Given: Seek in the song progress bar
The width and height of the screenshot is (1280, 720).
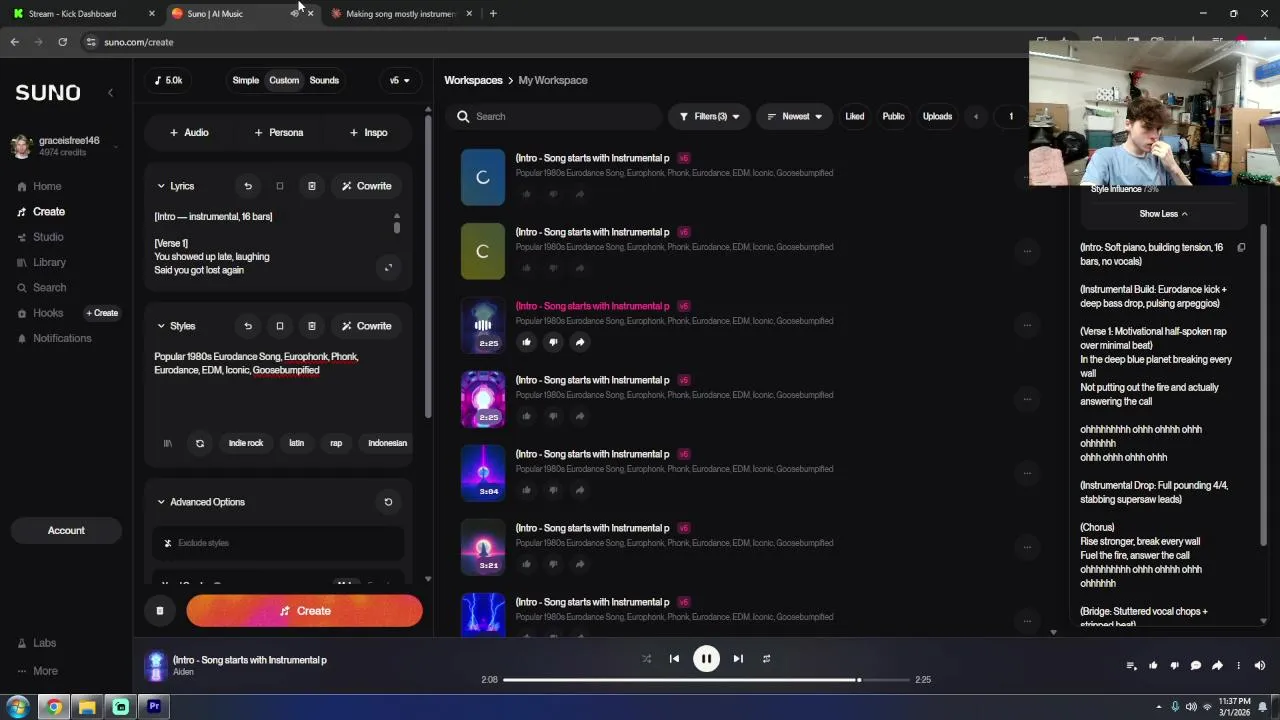Looking at the screenshot, I should coord(706,680).
